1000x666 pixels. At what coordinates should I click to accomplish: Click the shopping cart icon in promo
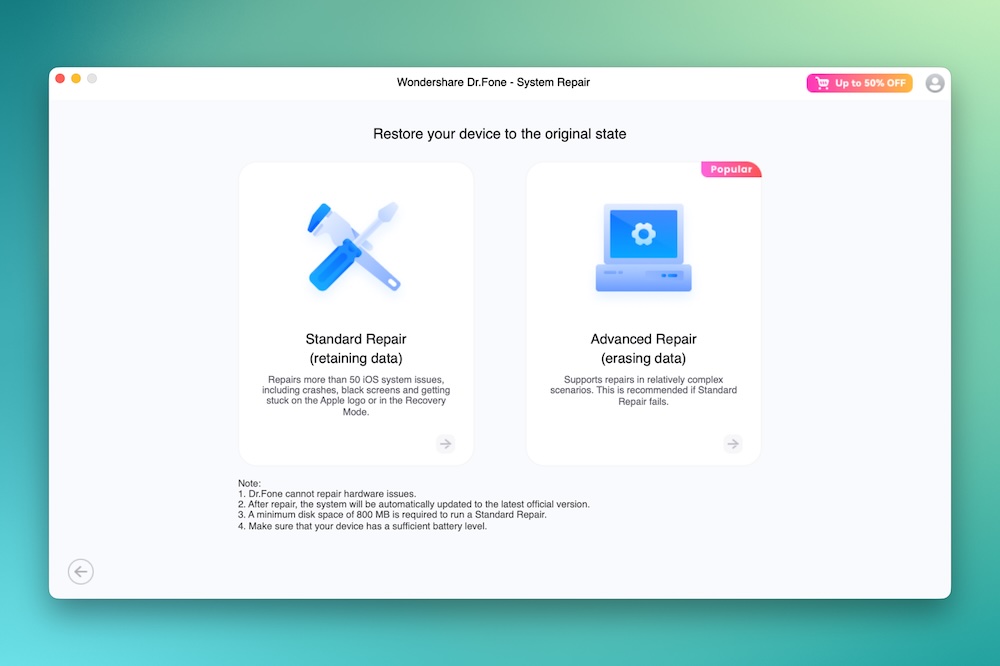823,83
